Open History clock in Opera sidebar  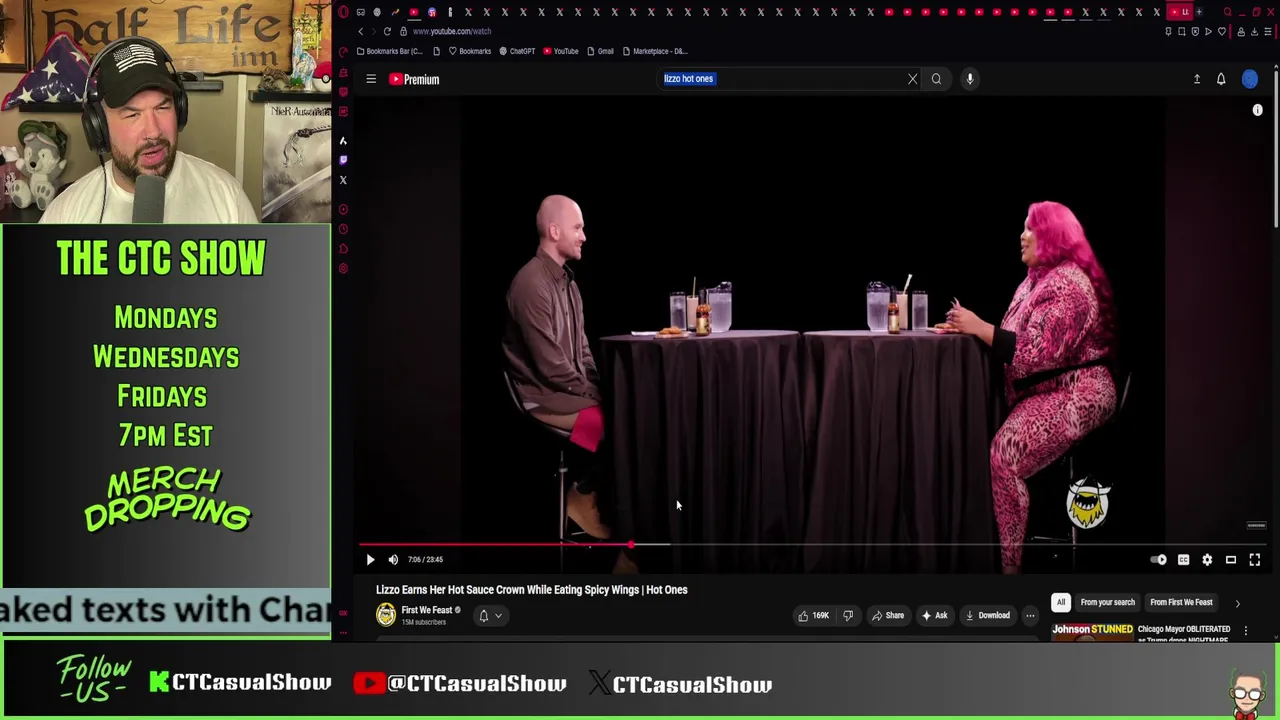343,229
